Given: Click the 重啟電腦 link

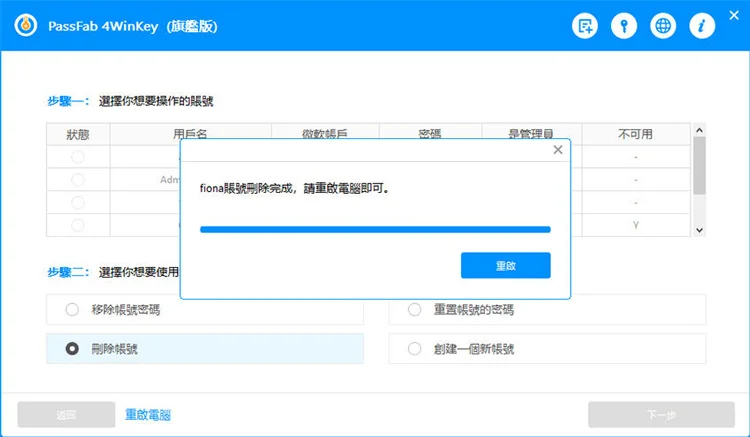Looking at the screenshot, I should (x=148, y=415).
